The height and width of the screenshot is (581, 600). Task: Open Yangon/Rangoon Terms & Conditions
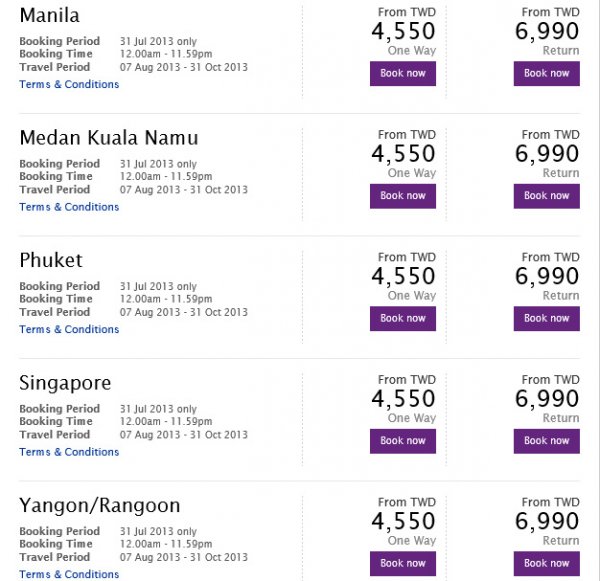69,574
